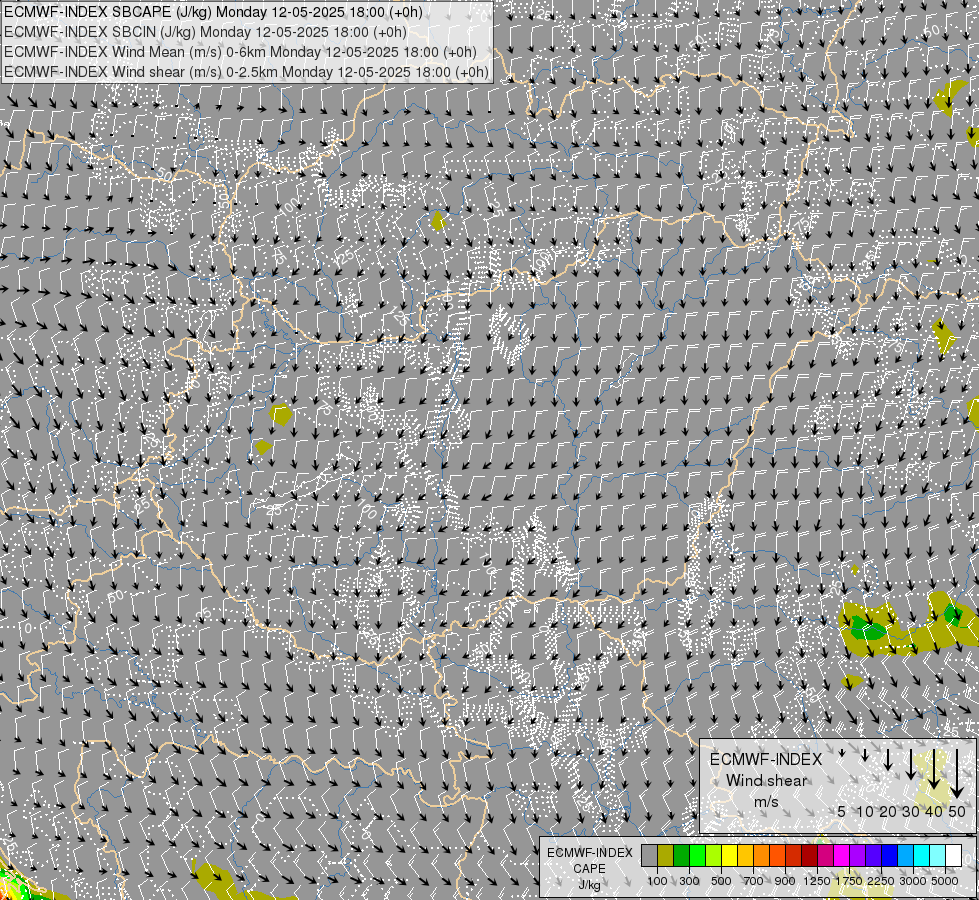Select the bright green CAPE legend swatch

(697, 855)
